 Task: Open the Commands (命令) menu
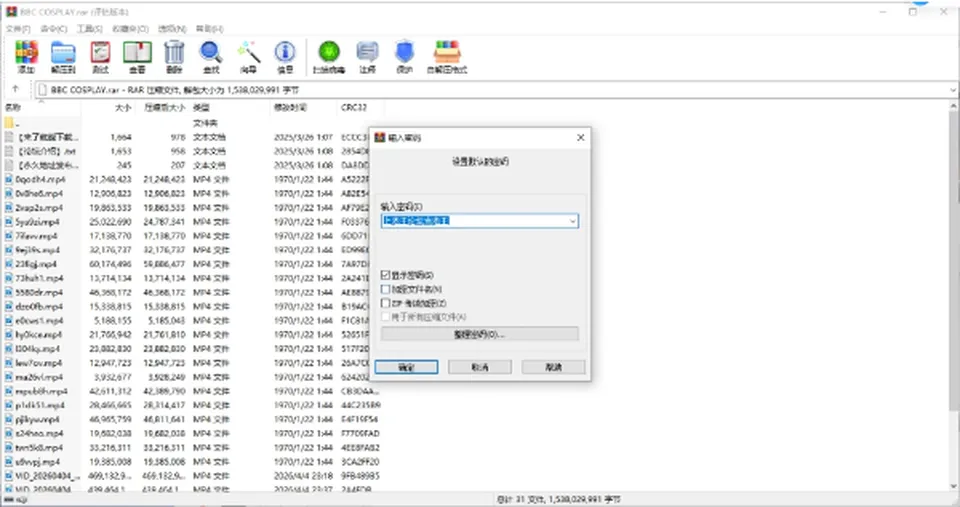tap(53, 29)
